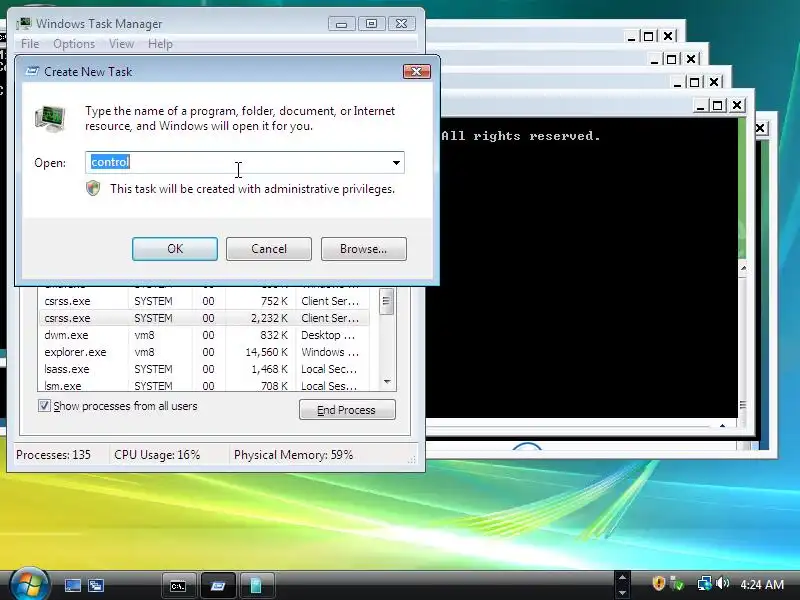Click the 4:24 AM clock
The image size is (800, 600).
click(762, 584)
